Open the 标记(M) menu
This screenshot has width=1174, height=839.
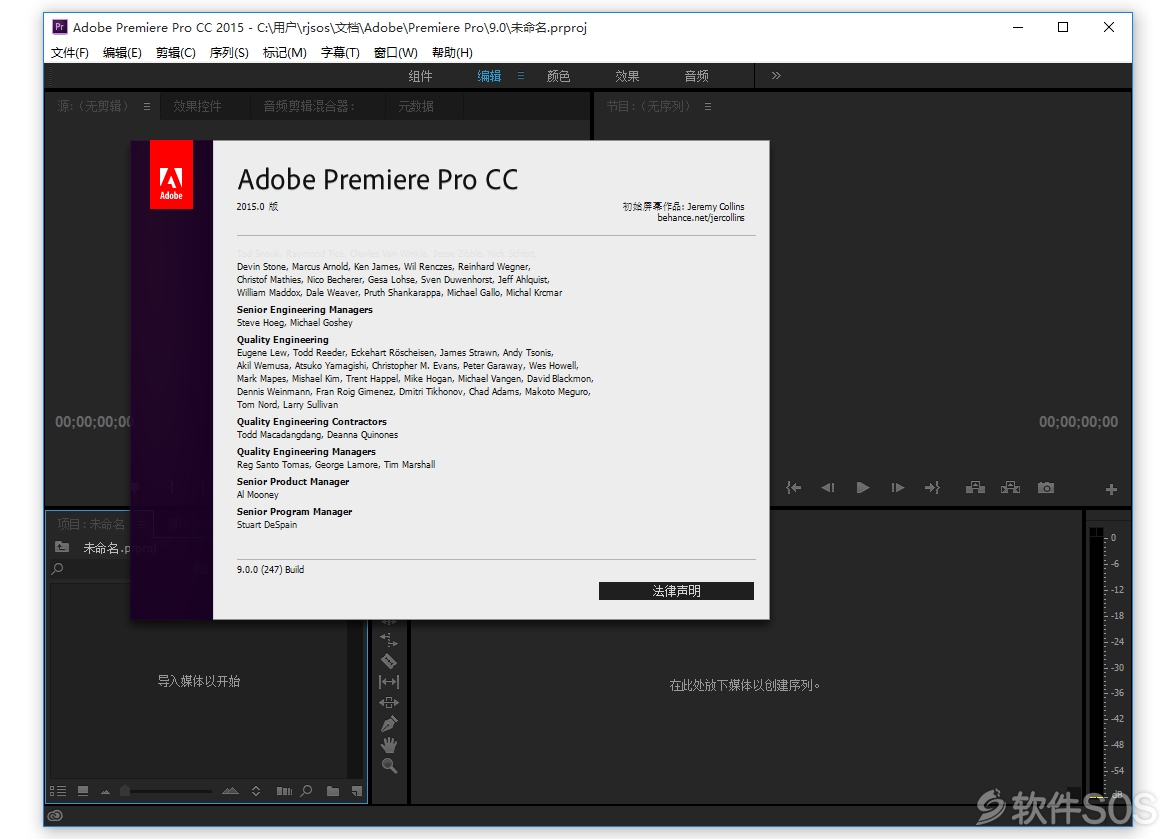(285, 52)
